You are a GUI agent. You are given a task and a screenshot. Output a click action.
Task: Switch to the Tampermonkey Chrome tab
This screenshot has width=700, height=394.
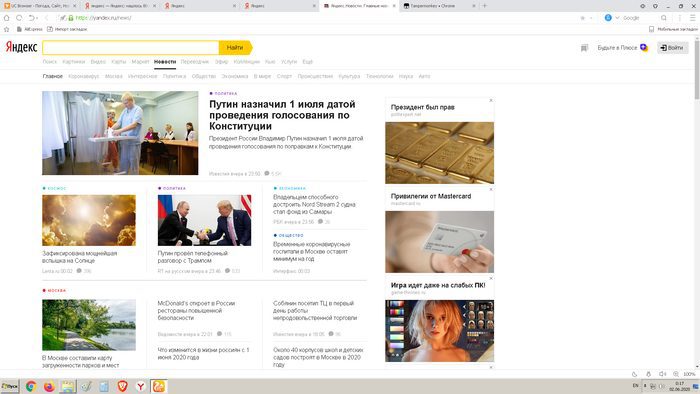[439, 6]
